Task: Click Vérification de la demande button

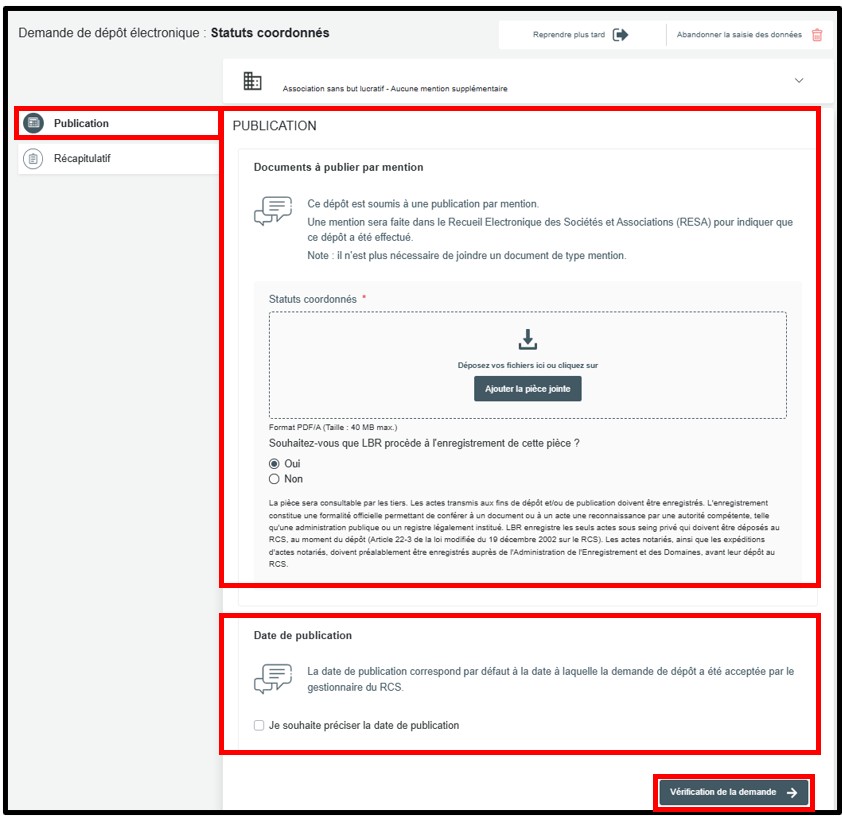Action: tap(733, 792)
